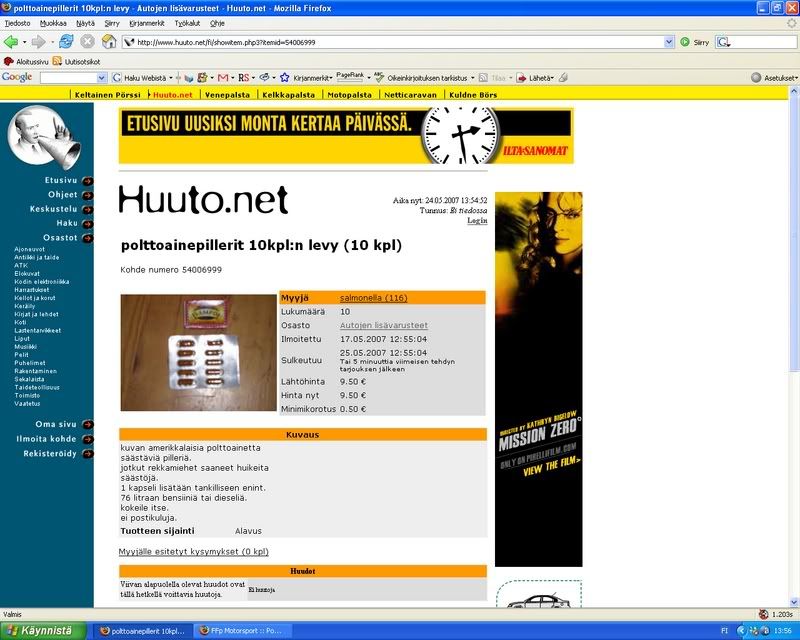The image size is (800, 640).
Task: Open the Kirjanmerkit dropdown in Google toolbar
Action: click(332, 79)
